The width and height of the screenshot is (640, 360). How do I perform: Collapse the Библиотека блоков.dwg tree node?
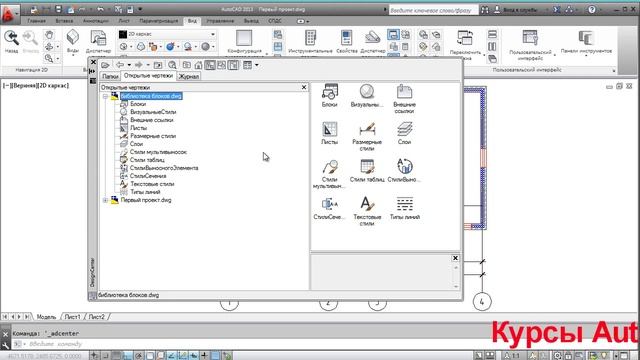105,96
